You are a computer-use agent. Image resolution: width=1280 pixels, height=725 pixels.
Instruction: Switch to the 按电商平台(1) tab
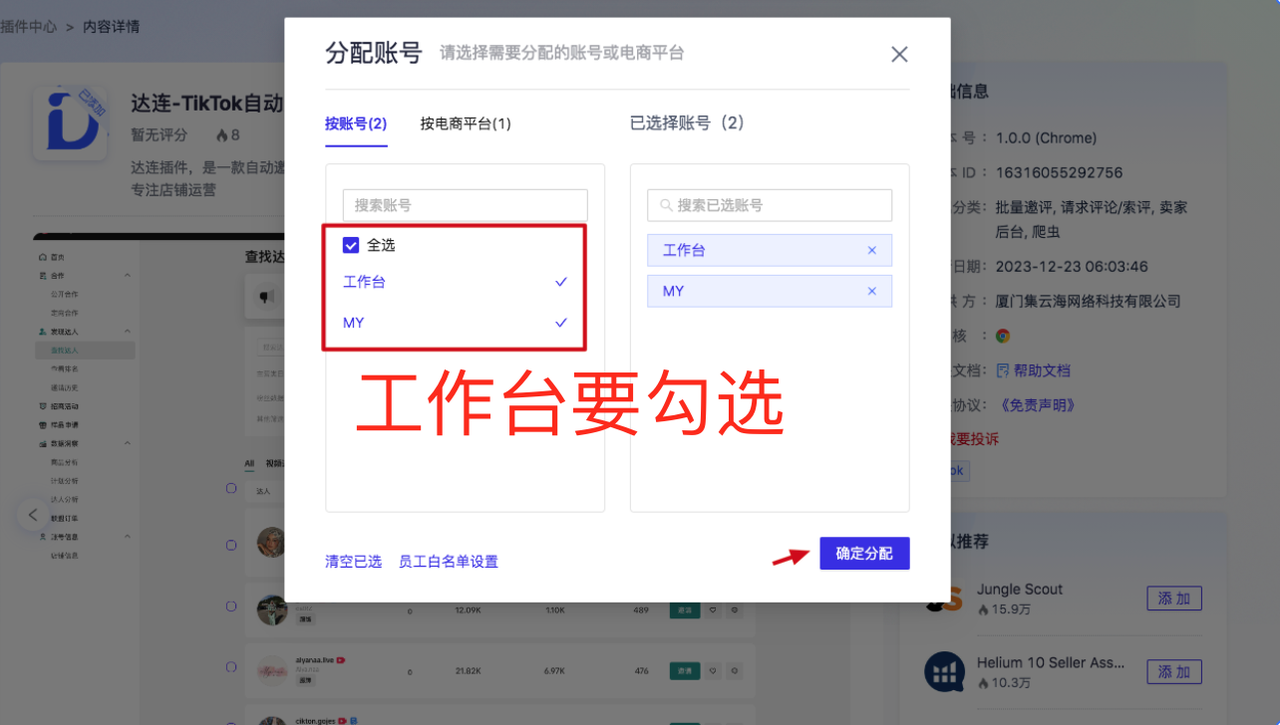click(x=465, y=124)
